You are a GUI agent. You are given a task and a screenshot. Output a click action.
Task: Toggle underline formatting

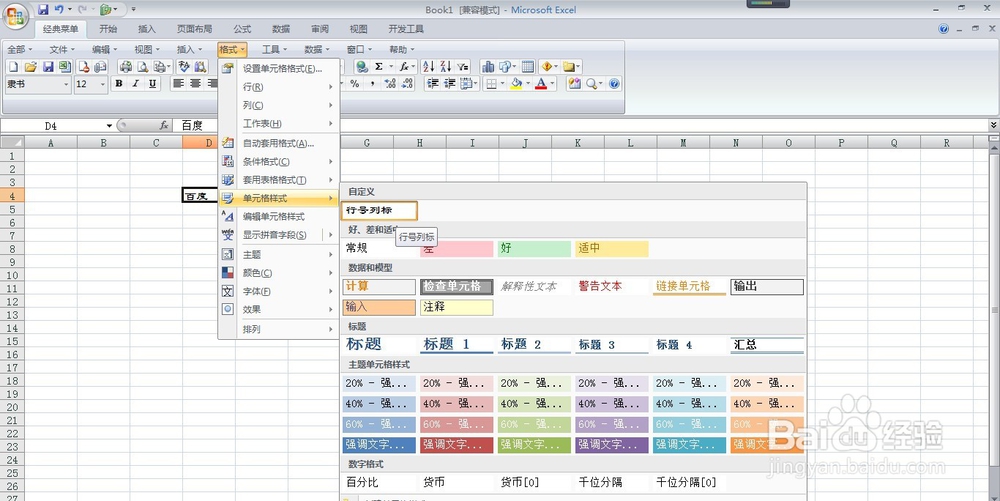[x=152, y=84]
